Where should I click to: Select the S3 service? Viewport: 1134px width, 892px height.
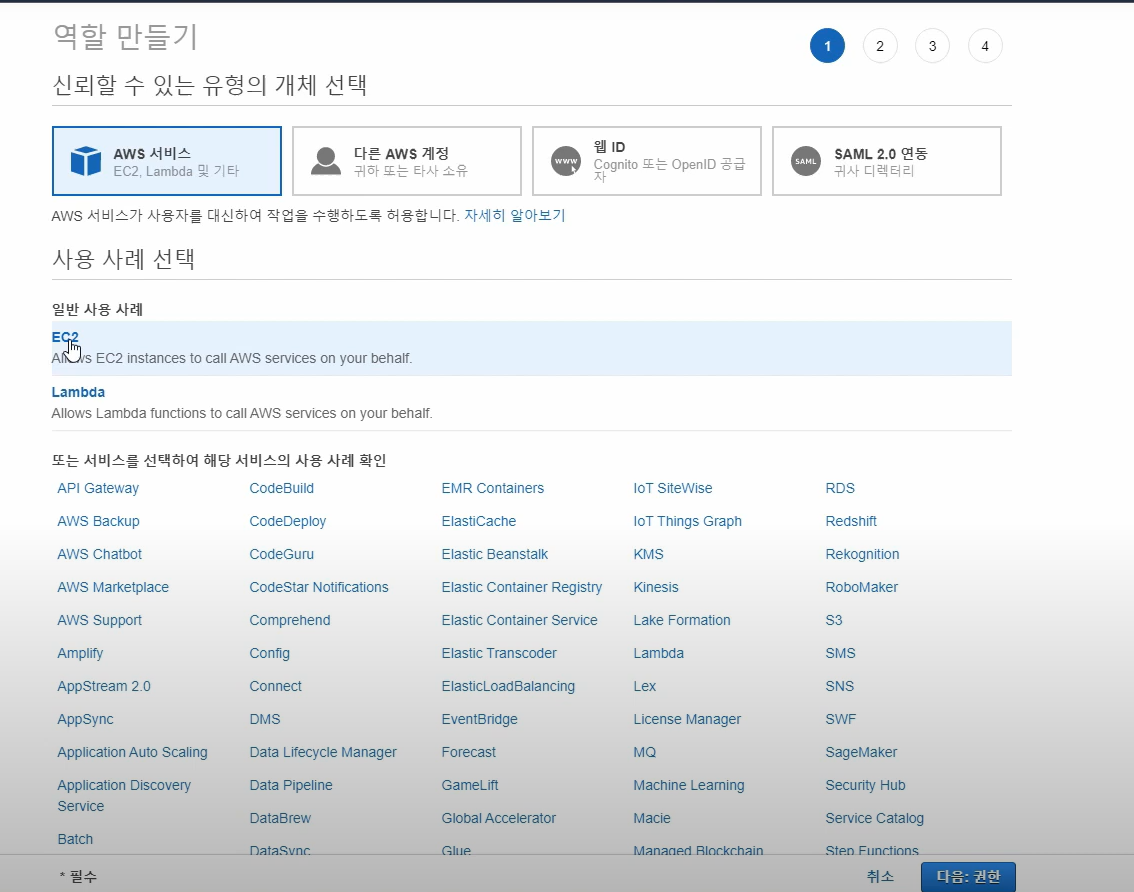click(834, 621)
